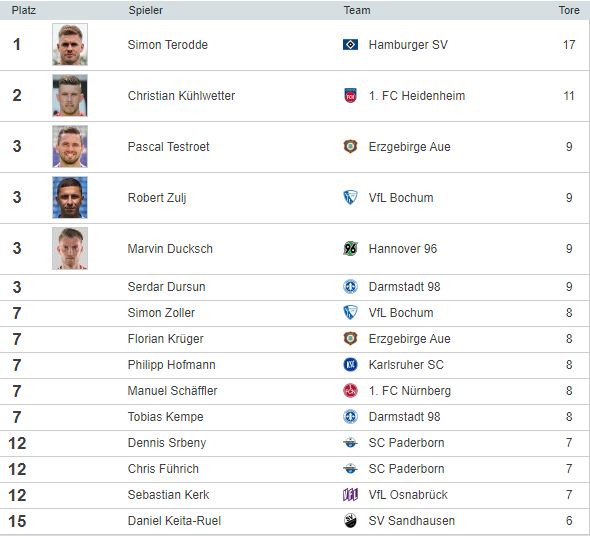Open Daniel Keita-Ruel's player link

tap(174, 521)
